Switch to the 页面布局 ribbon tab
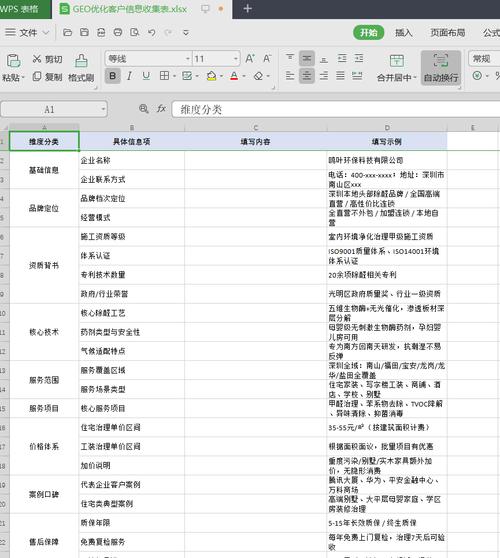 point(448,33)
